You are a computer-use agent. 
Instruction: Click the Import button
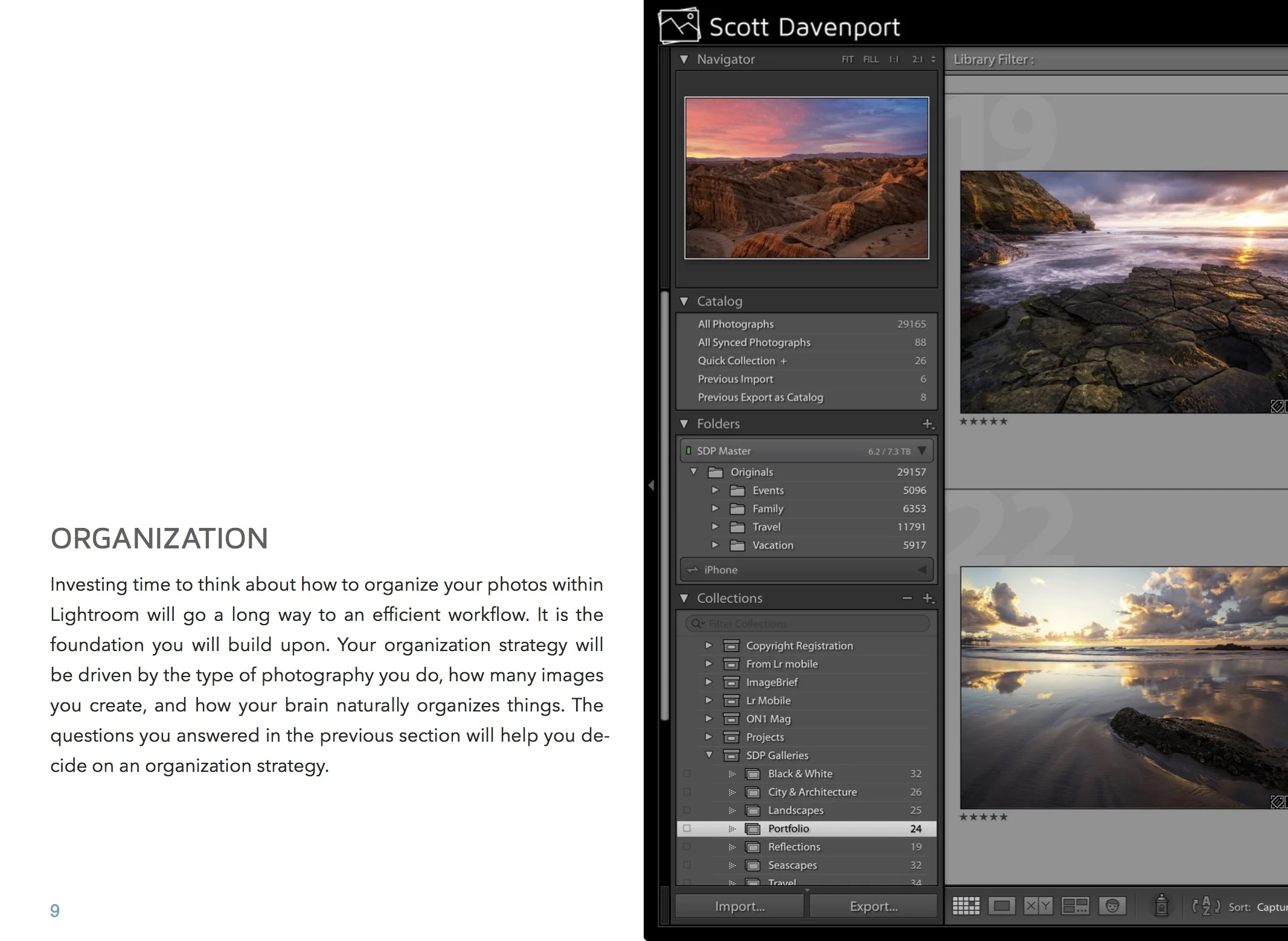[x=740, y=906]
